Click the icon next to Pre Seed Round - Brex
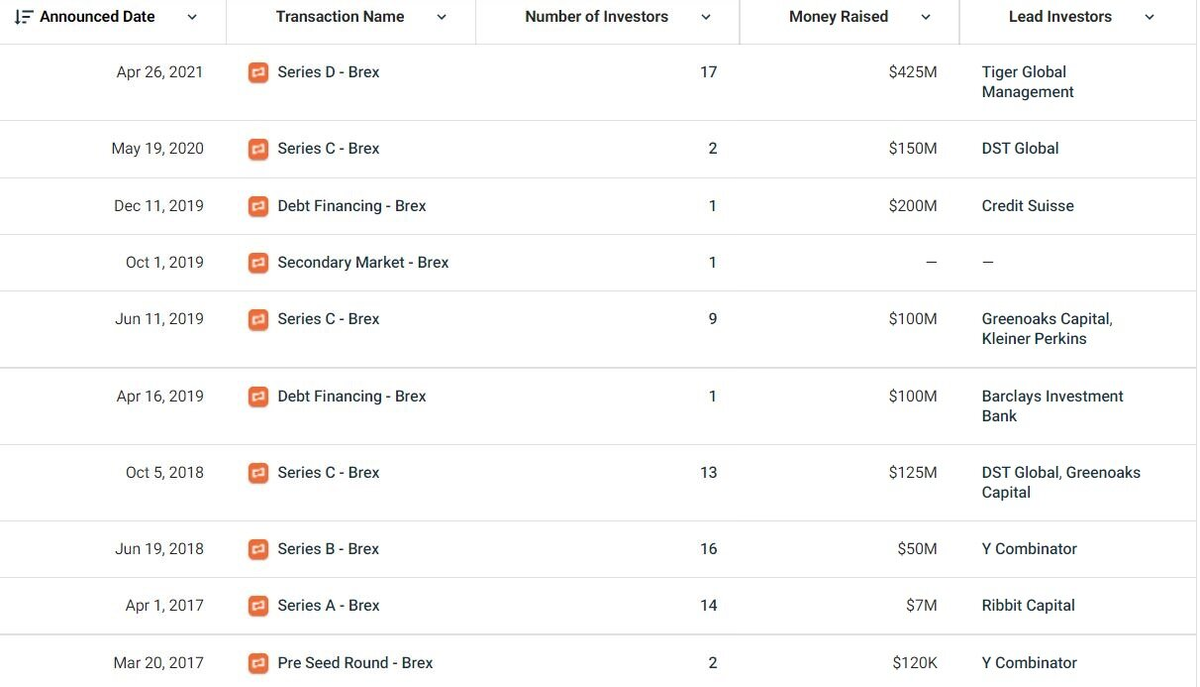Viewport: 1200px width, 687px height. pos(259,662)
